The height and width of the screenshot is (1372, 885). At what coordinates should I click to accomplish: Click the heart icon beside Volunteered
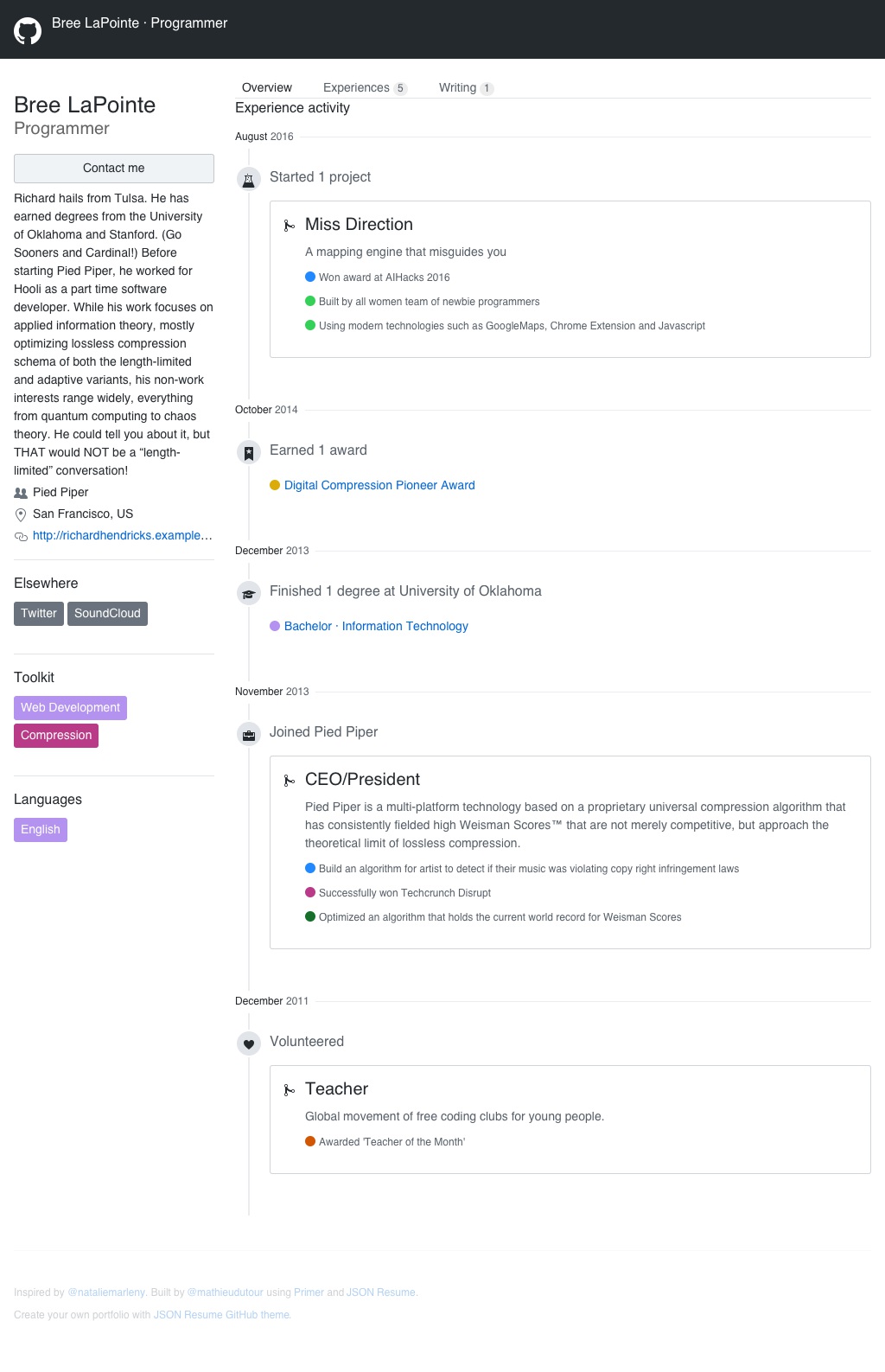point(249,1043)
